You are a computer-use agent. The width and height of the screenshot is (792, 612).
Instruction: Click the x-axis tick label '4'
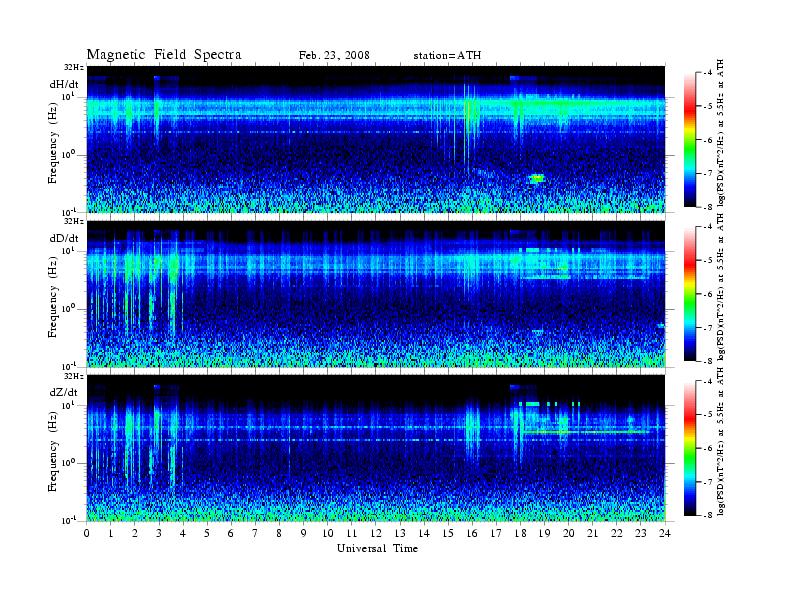click(x=183, y=533)
